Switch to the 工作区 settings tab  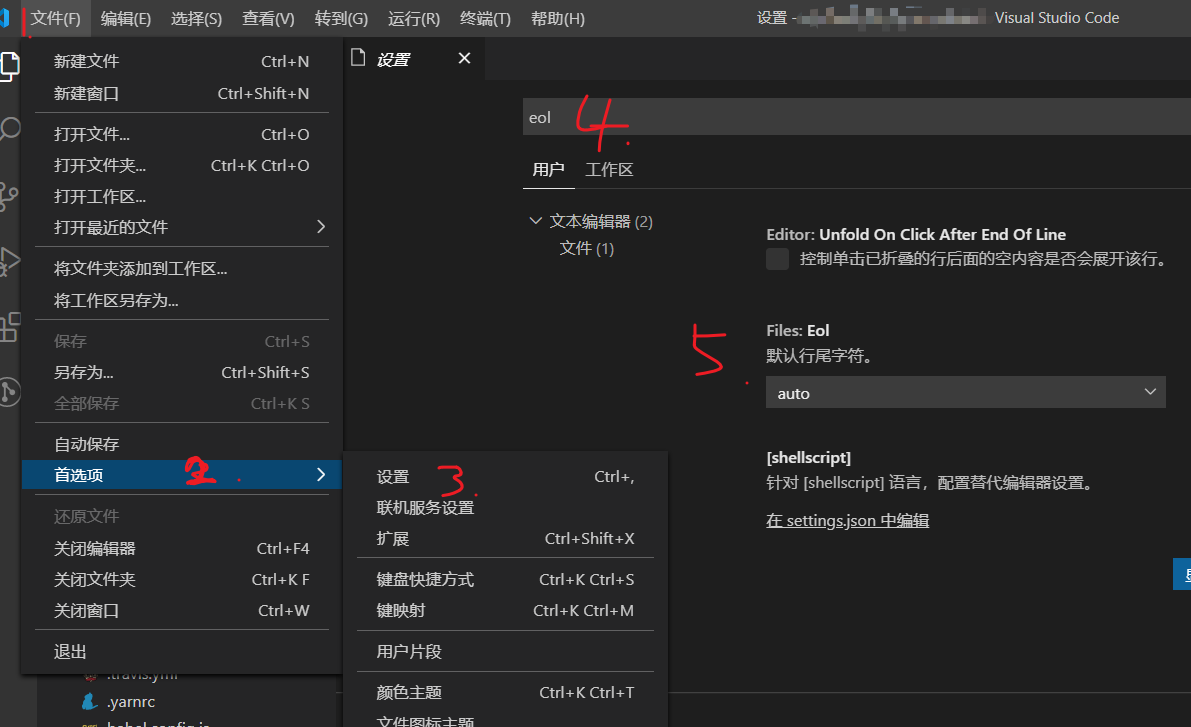(x=609, y=169)
